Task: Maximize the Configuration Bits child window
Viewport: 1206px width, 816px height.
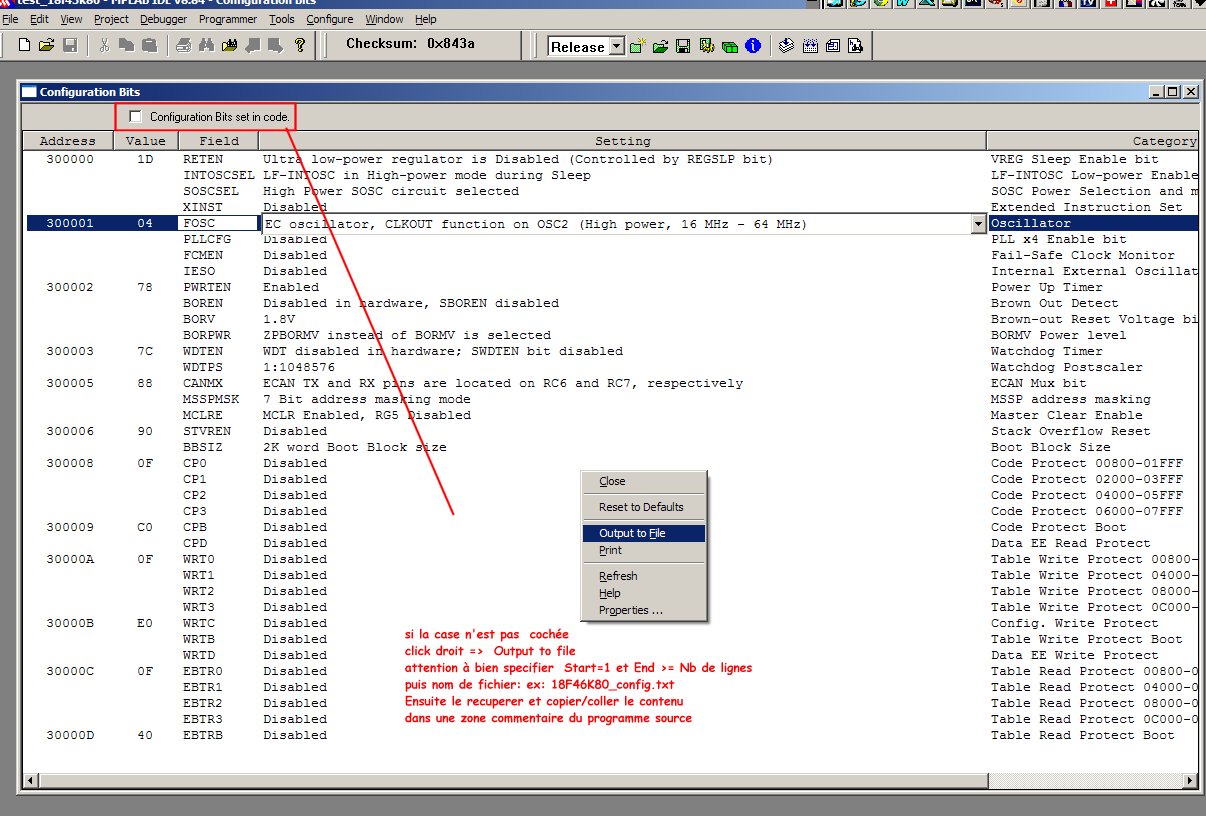Action: coord(1173,92)
